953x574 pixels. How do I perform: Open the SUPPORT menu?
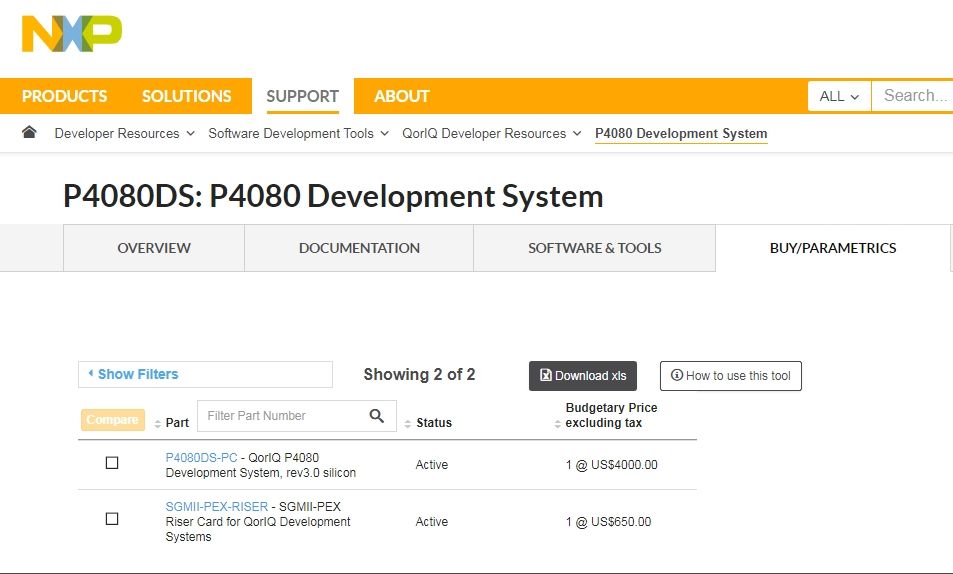pos(303,96)
